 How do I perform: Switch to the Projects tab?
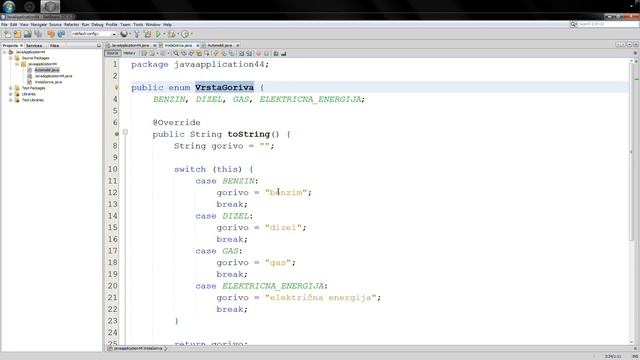(10, 46)
